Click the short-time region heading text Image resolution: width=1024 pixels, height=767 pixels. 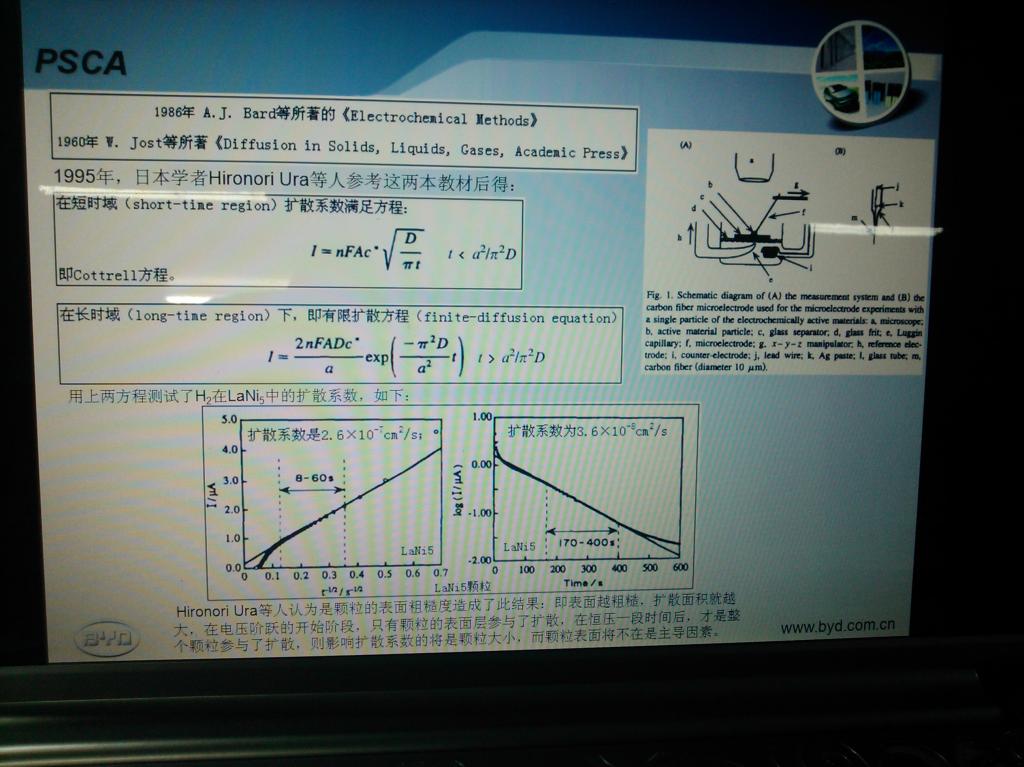232,205
